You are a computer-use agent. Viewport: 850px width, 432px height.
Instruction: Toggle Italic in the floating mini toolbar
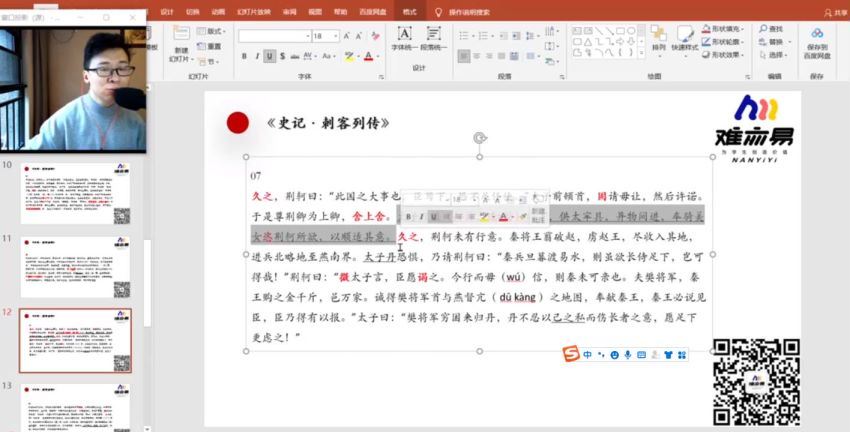pyautogui.click(x=421, y=217)
